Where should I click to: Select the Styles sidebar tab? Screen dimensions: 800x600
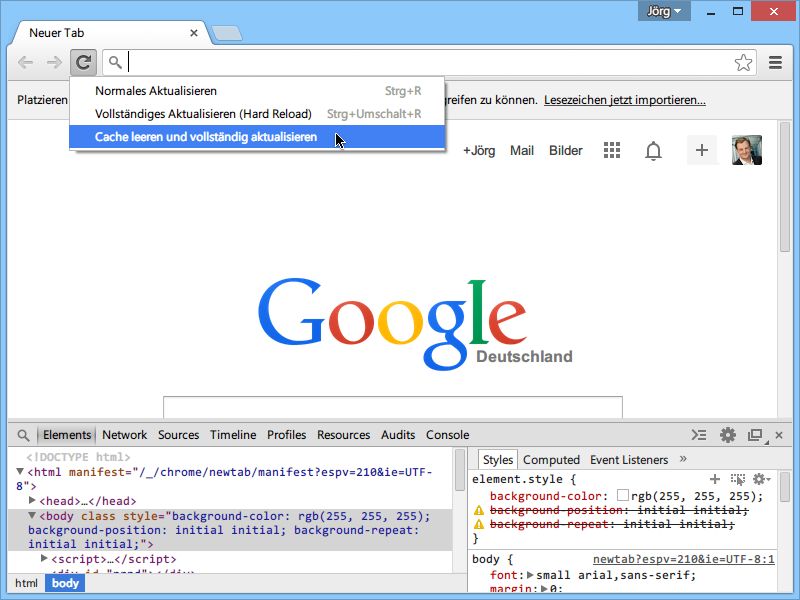pos(498,460)
